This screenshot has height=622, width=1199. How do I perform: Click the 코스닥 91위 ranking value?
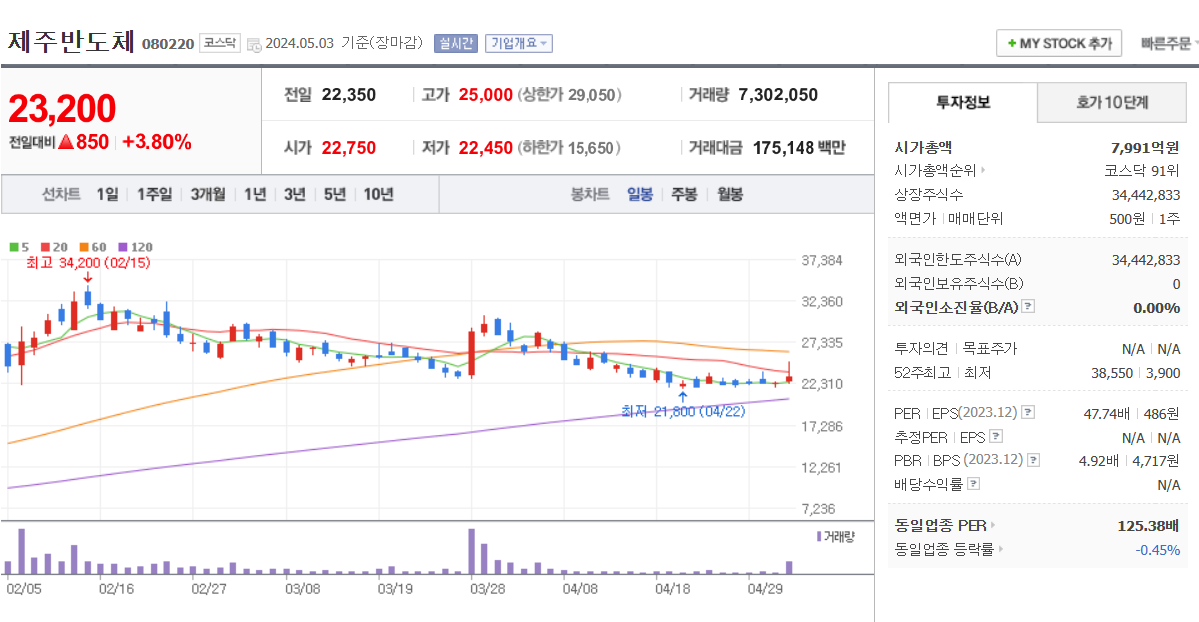(x=1142, y=171)
